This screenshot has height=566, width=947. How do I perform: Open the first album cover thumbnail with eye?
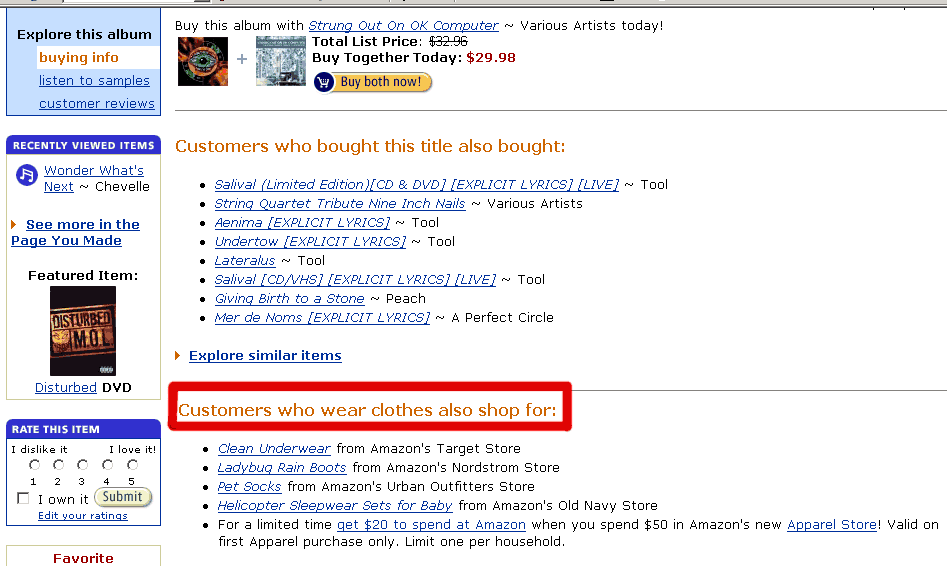203,62
